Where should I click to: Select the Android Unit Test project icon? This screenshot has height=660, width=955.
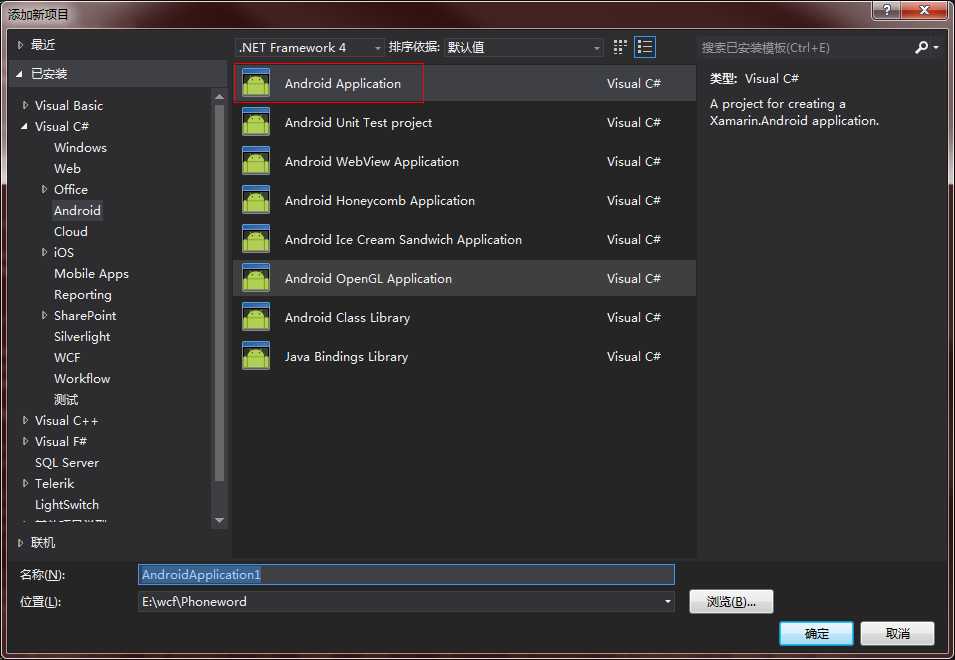click(256, 122)
